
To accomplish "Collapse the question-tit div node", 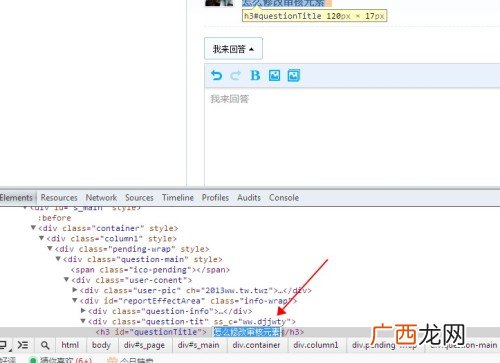I will pos(83,321).
